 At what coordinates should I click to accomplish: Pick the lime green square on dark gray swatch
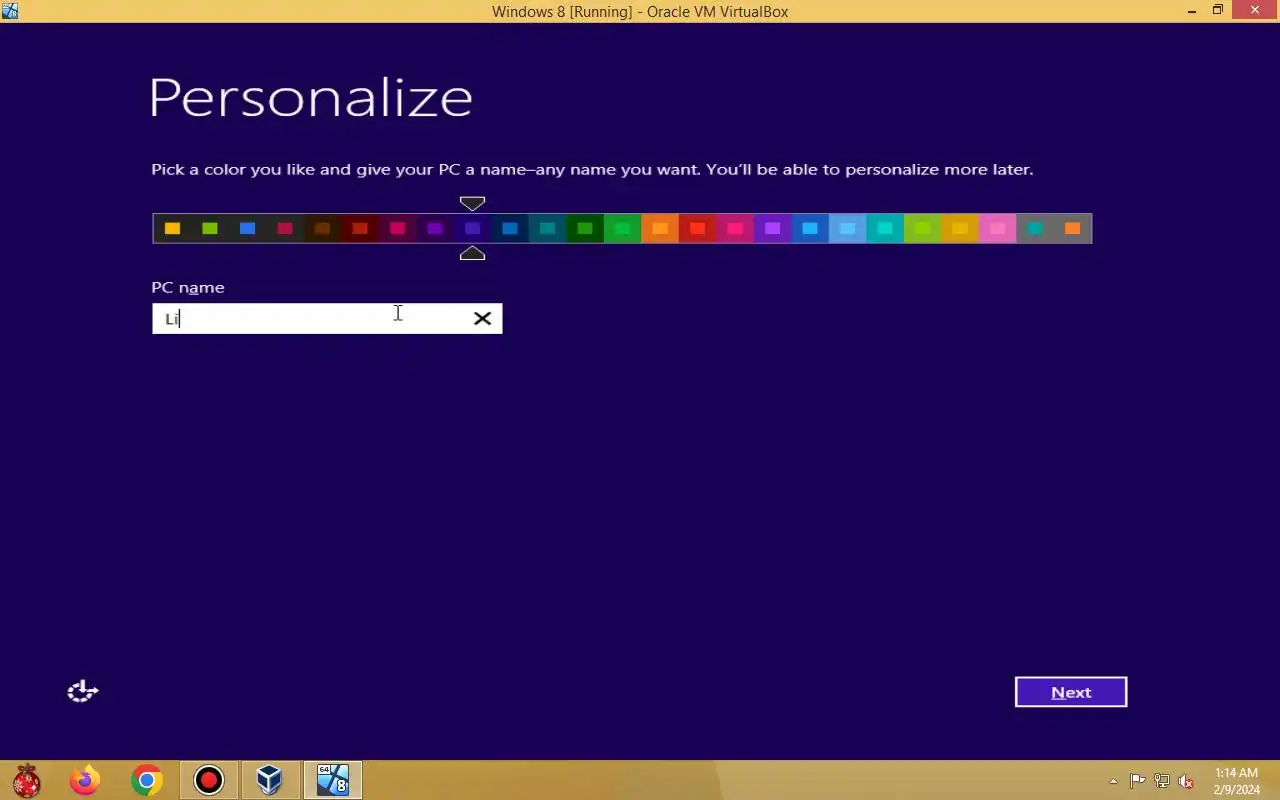point(210,229)
